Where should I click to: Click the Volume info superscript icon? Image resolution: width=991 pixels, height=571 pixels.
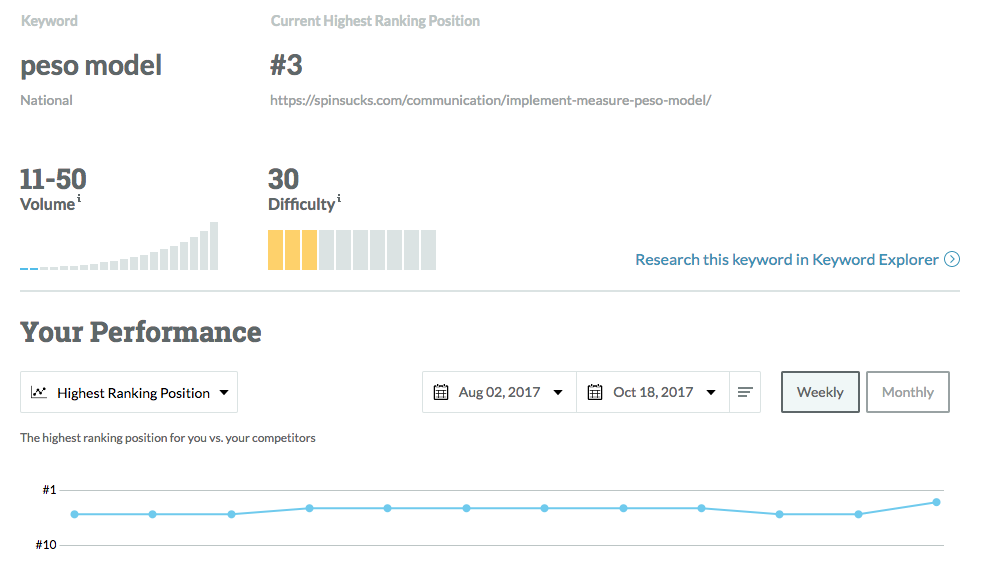[x=79, y=200]
